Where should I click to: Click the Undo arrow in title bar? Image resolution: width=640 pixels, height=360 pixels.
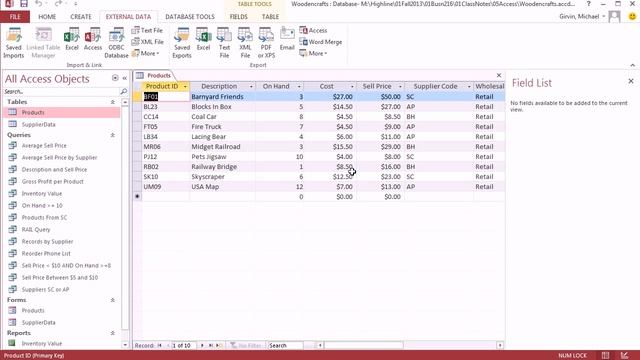[x=38, y=4]
